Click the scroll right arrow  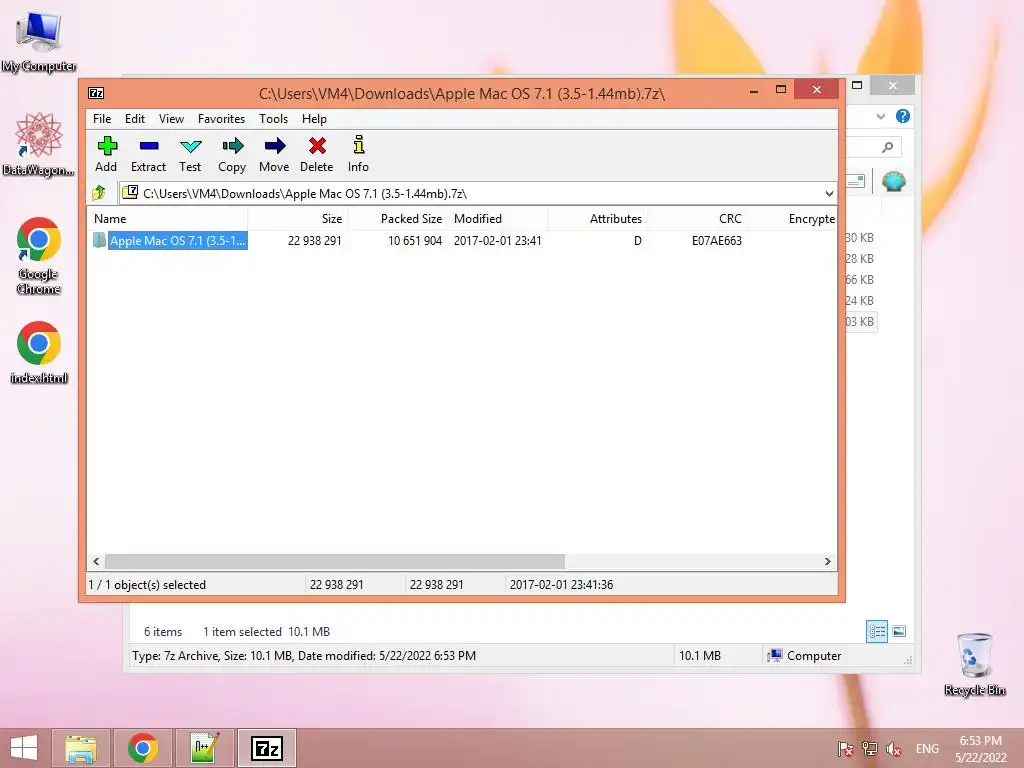pos(827,562)
